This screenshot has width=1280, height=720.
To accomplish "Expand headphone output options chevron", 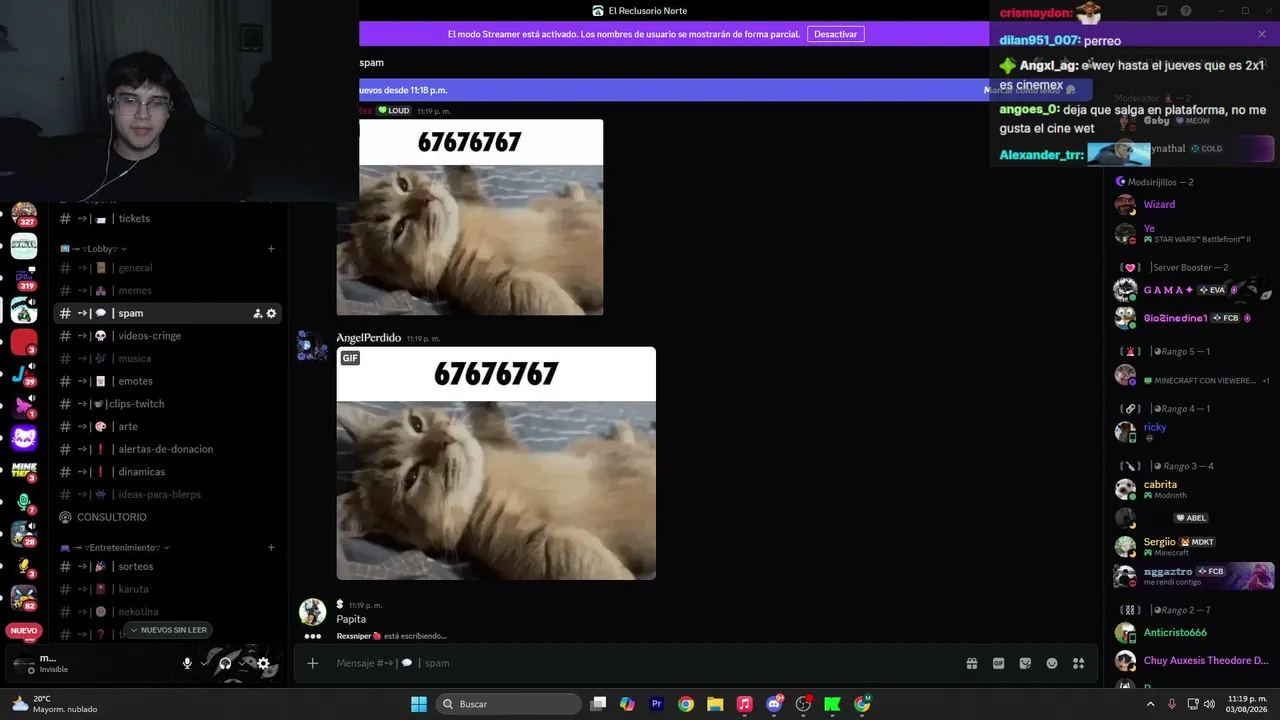I will point(243,663).
